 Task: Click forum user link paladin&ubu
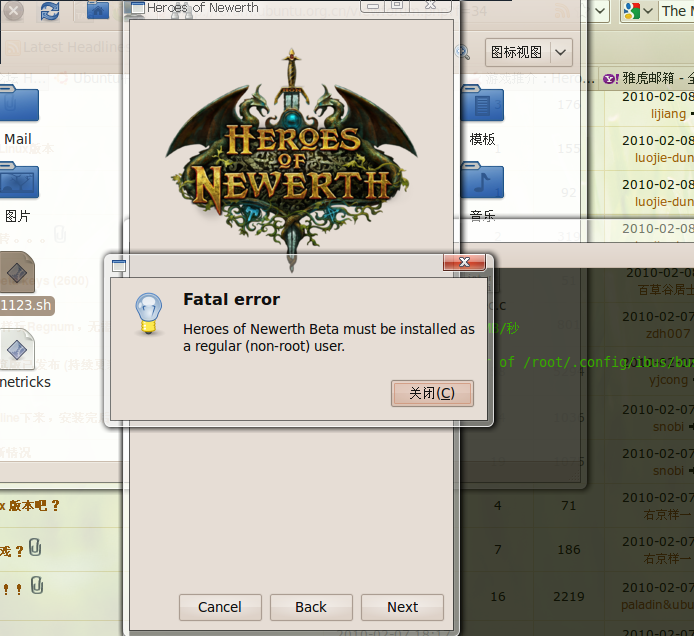tap(657, 604)
